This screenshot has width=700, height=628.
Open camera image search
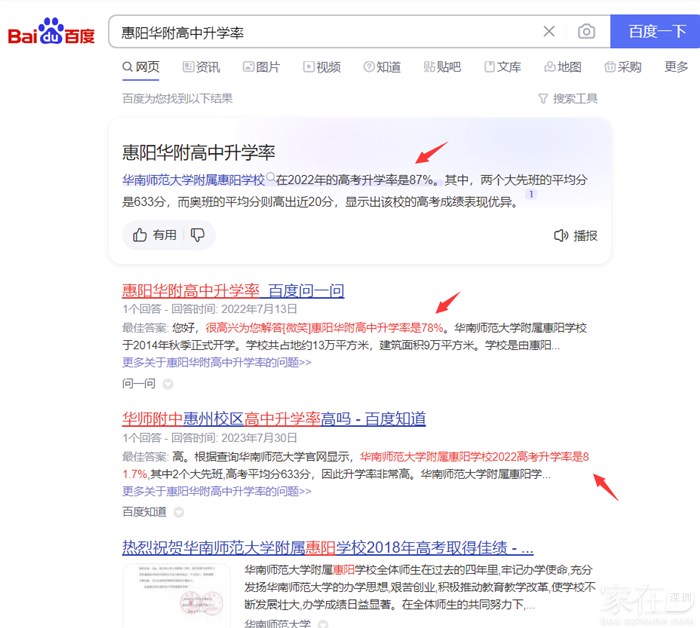[586, 32]
